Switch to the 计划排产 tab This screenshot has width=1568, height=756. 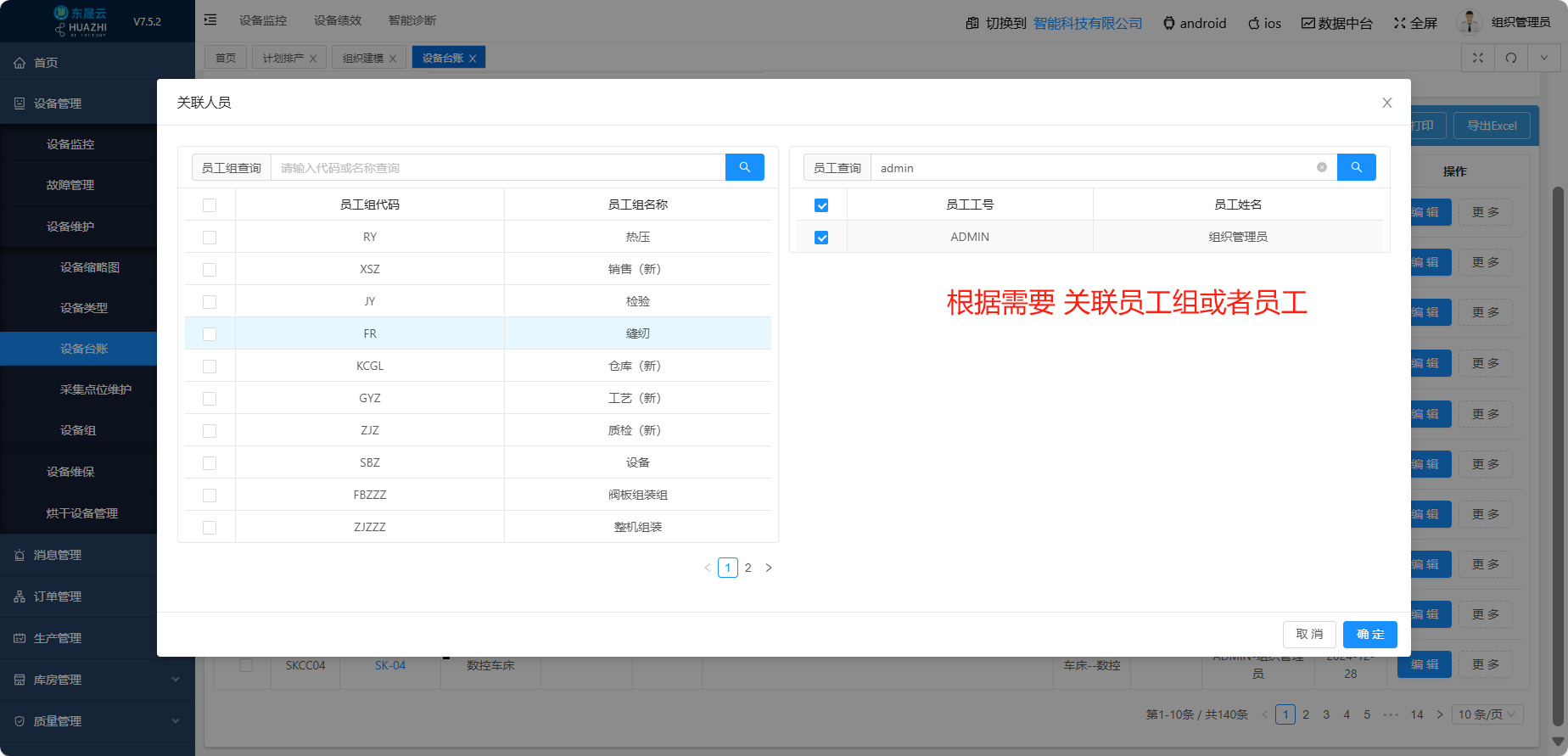(283, 59)
